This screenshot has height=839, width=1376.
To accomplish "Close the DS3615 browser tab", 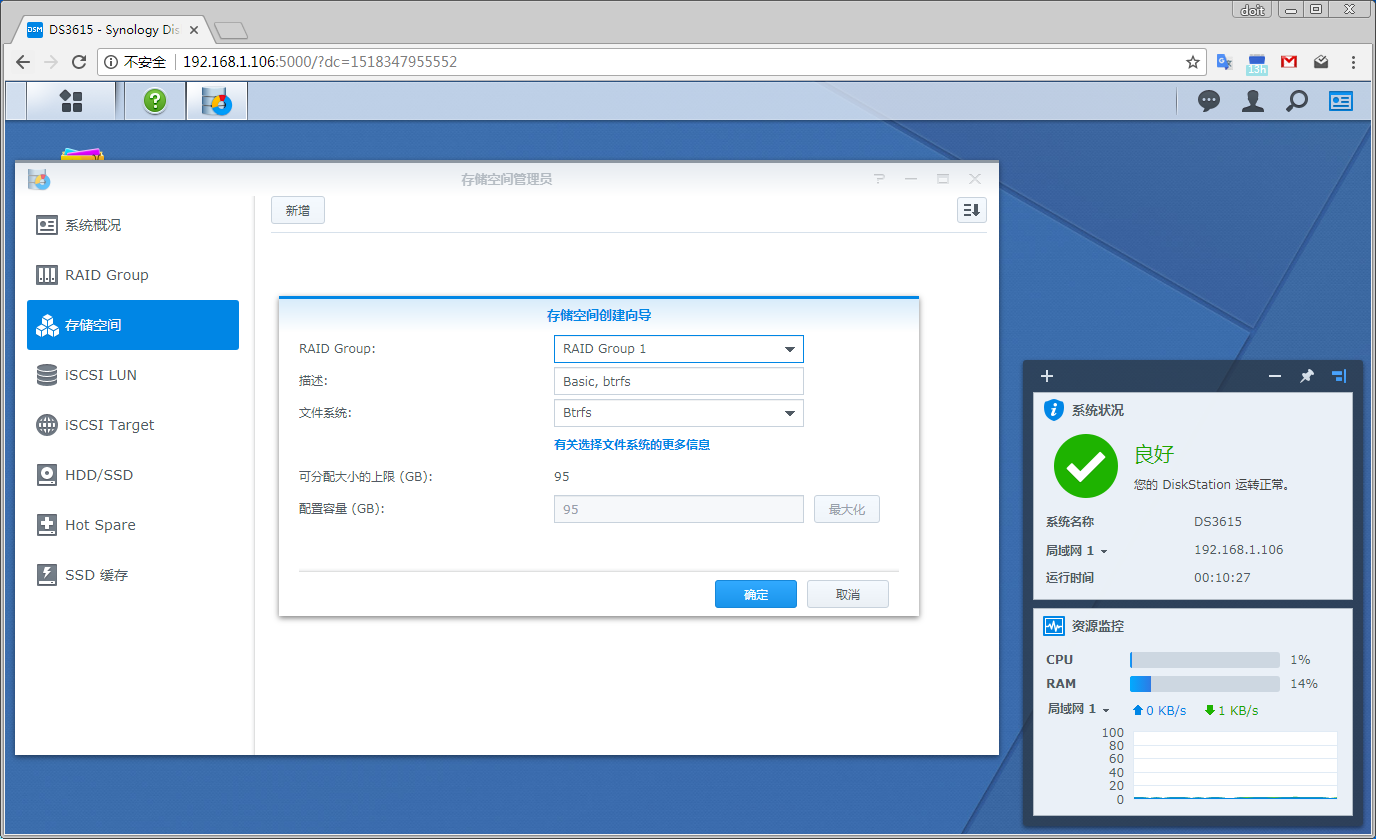I will 194,30.
